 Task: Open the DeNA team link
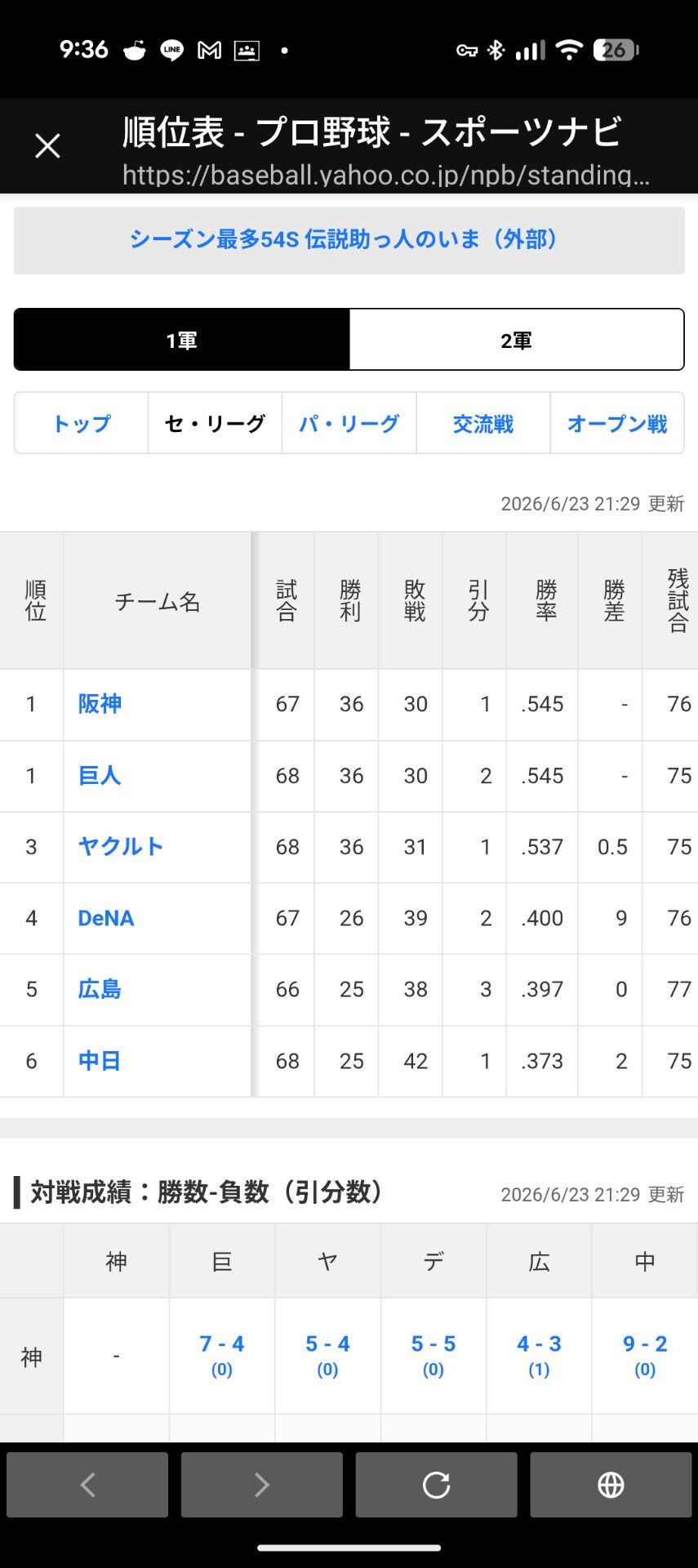tap(106, 918)
